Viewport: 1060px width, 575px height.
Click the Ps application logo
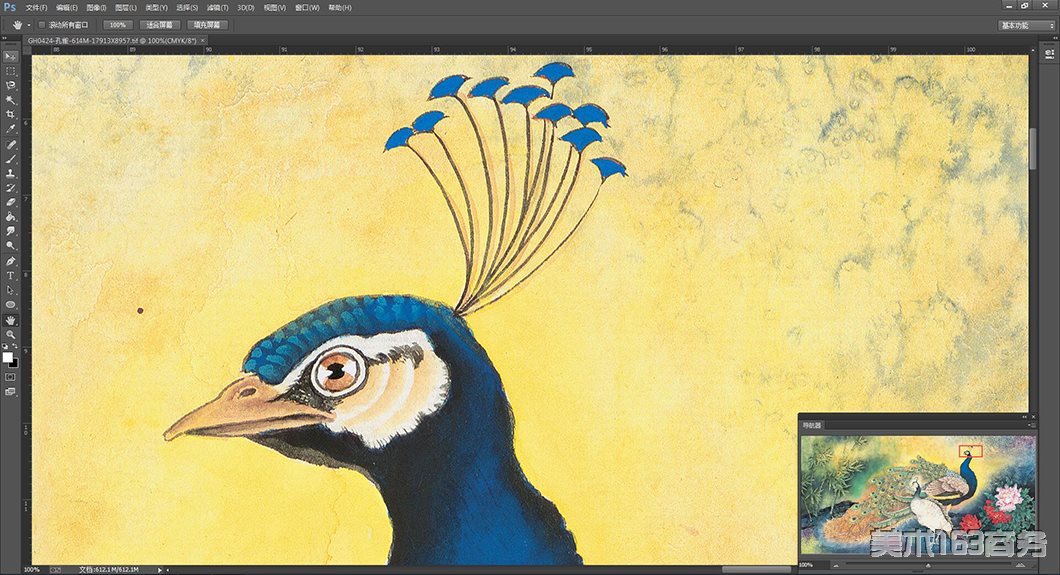pyautogui.click(x=9, y=7)
